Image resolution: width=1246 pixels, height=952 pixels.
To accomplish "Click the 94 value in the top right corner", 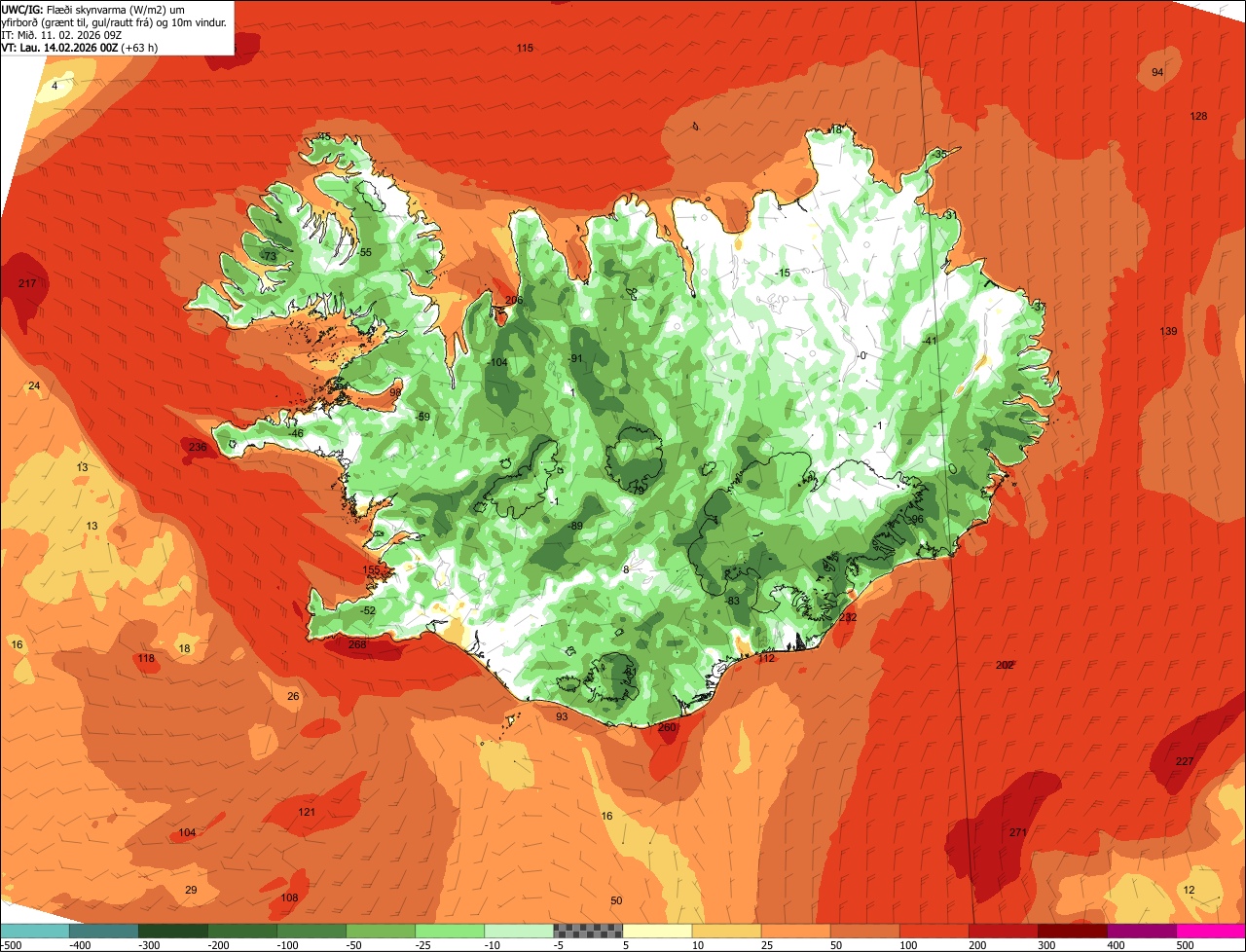I will coord(1157,73).
